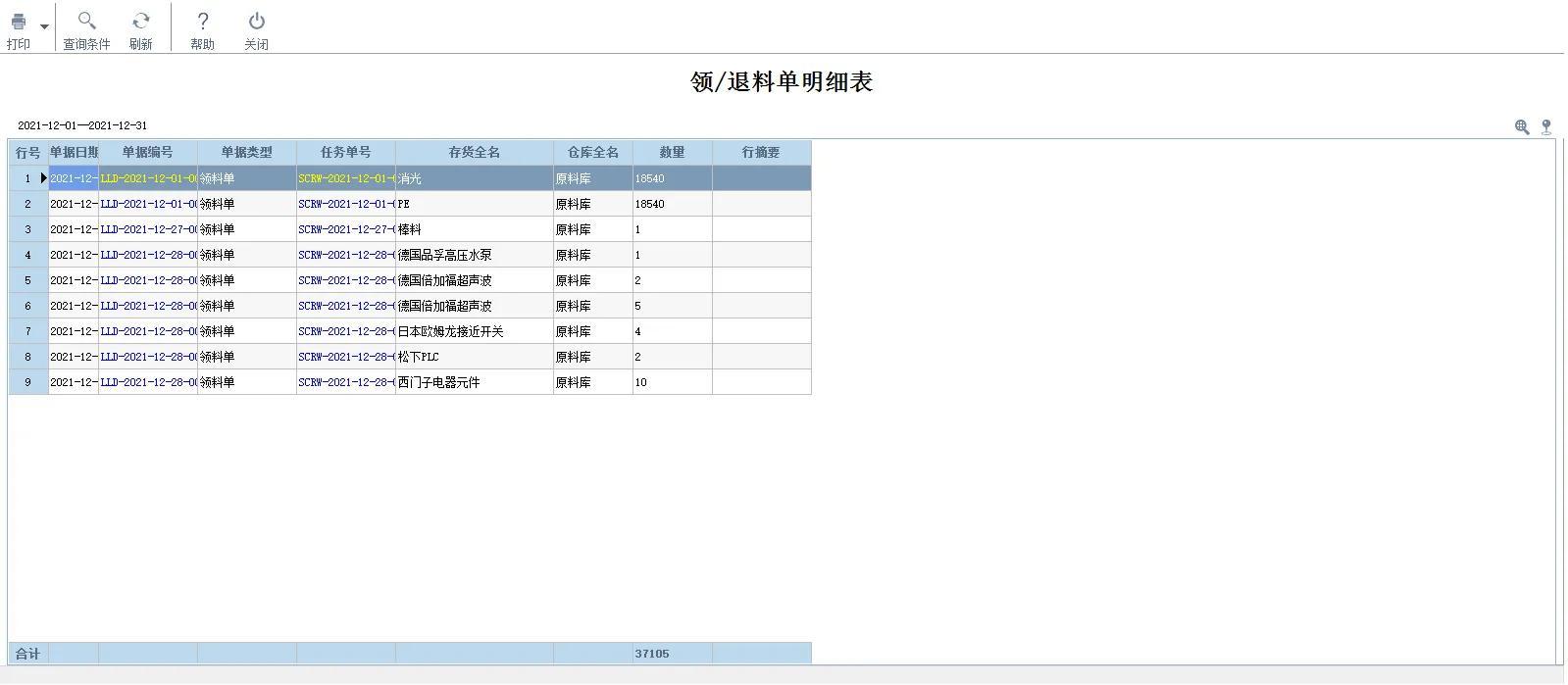
Task: Open document link in 西门子电器元件 row
Action: [x=148, y=382]
